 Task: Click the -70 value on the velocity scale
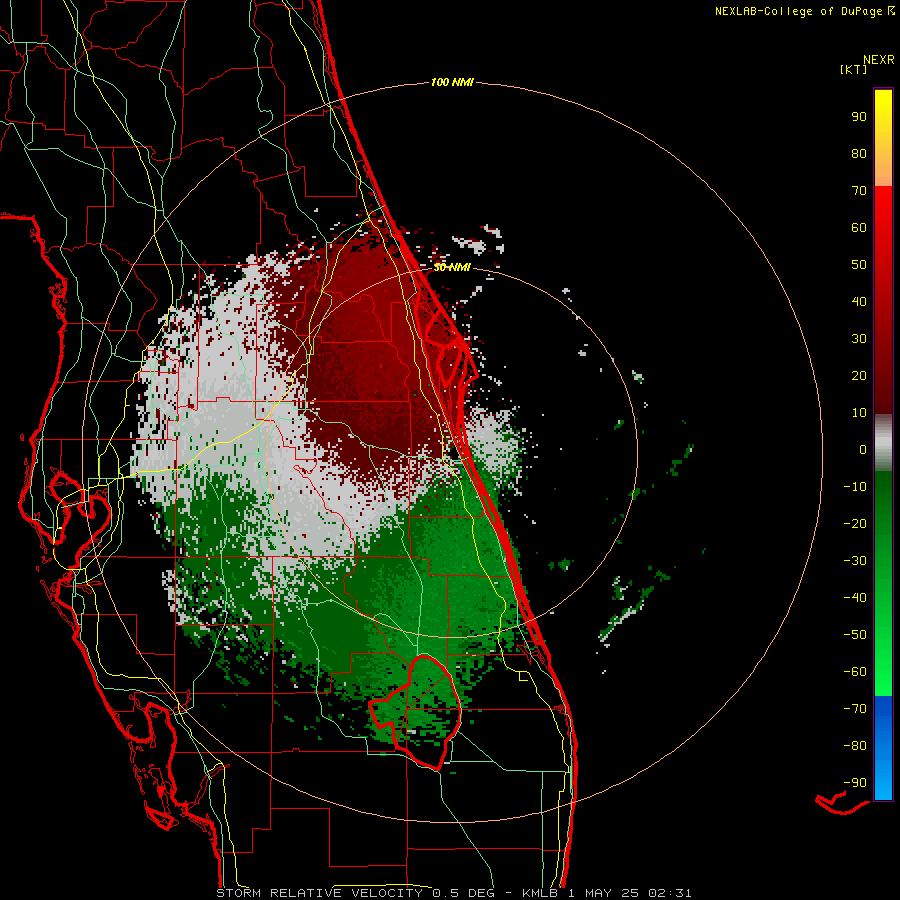[x=855, y=709]
